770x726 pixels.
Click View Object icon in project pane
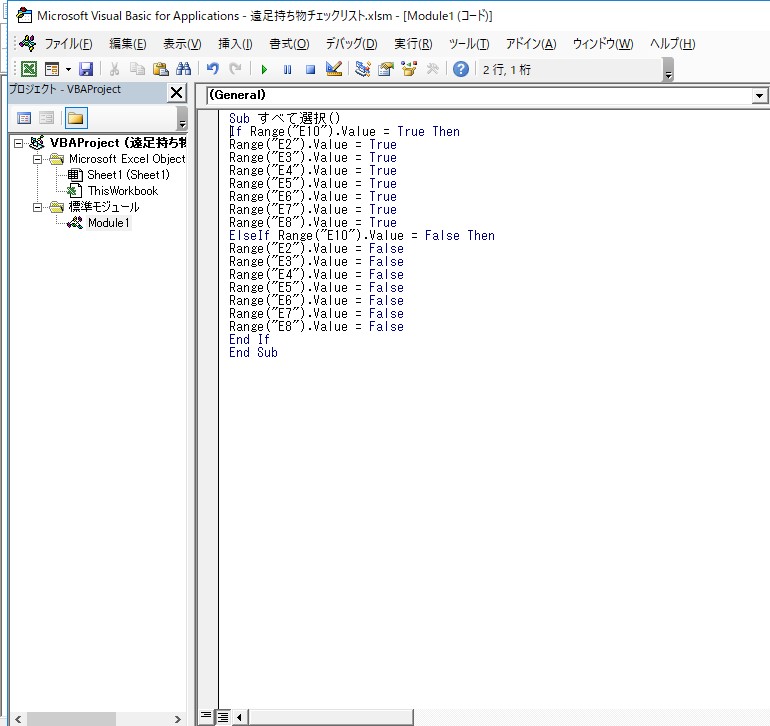tap(47, 118)
